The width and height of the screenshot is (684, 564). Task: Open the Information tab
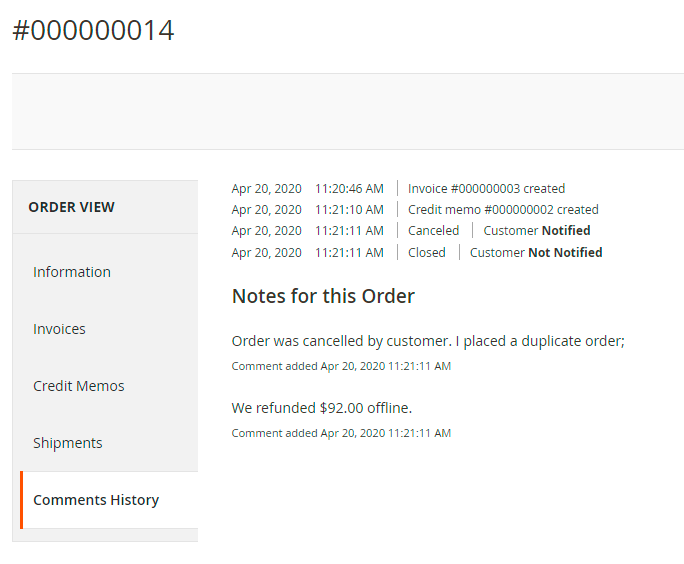coord(72,272)
